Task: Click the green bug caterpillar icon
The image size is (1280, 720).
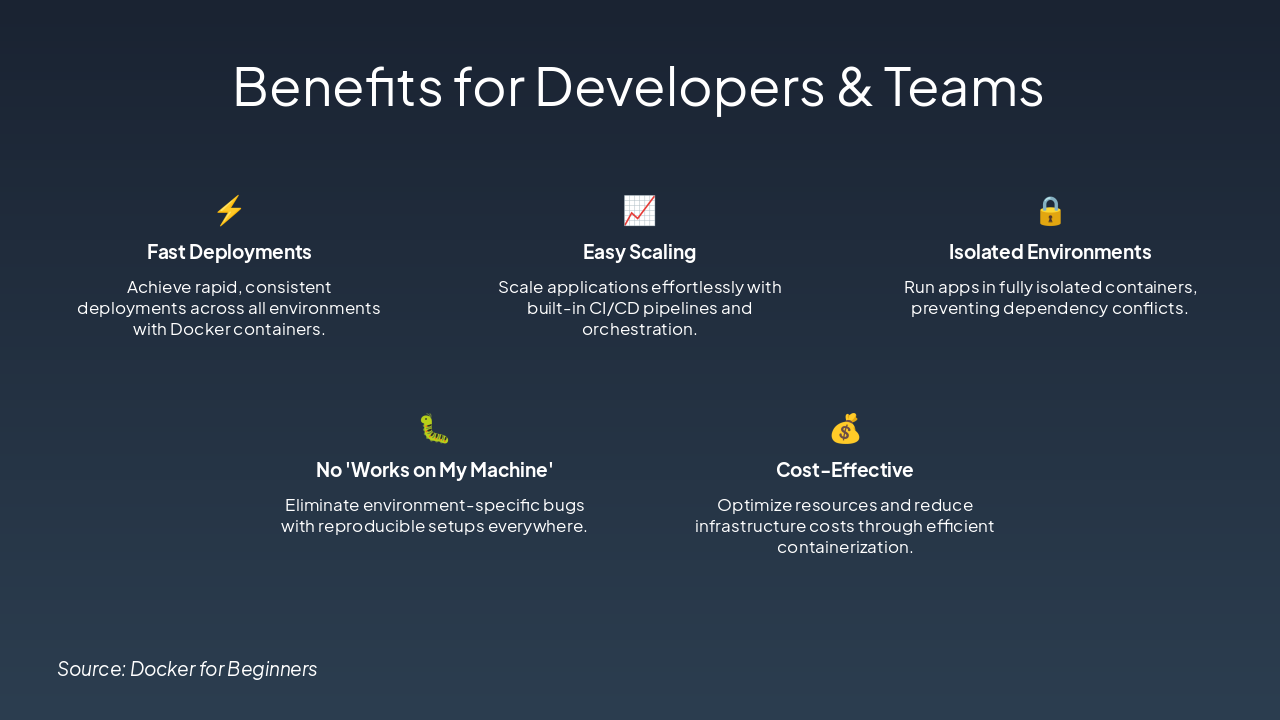Action: tap(434, 429)
